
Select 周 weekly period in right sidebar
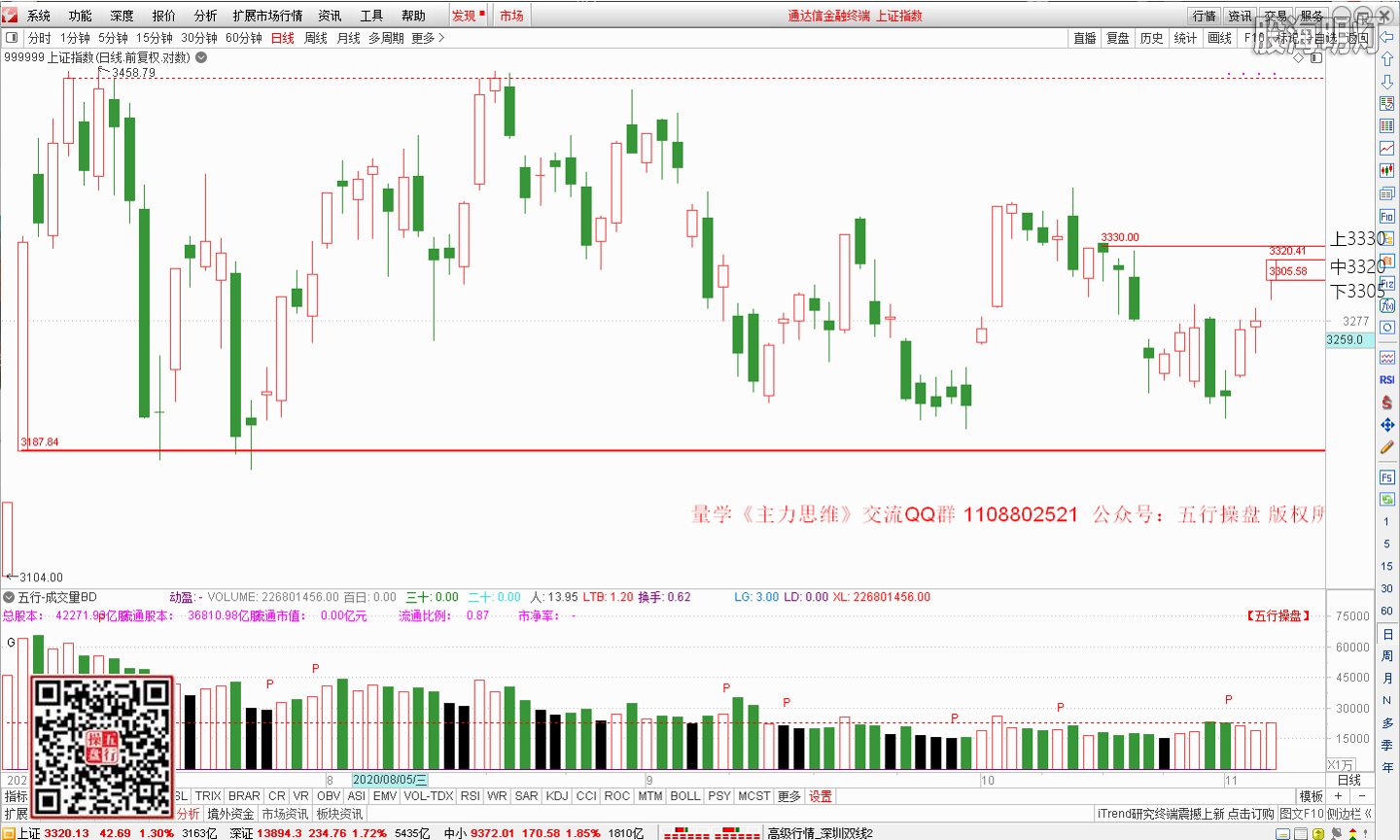(1386, 656)
